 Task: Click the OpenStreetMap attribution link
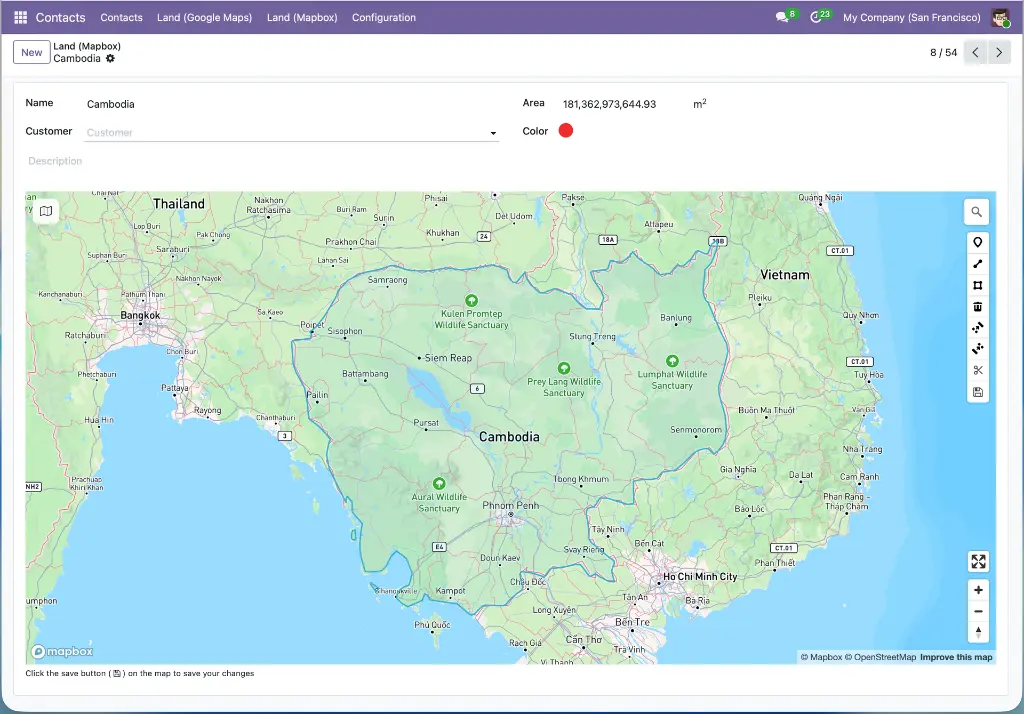pyautogui.click(x=880, y=657)
